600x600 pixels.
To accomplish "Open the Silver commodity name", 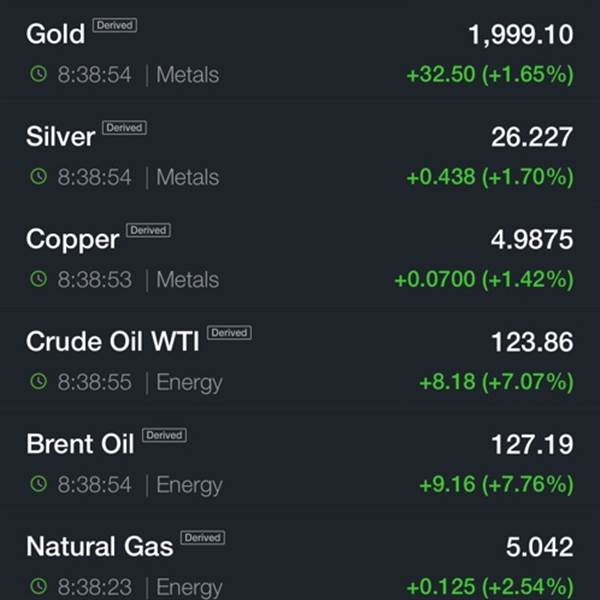I will click(60, 137).
